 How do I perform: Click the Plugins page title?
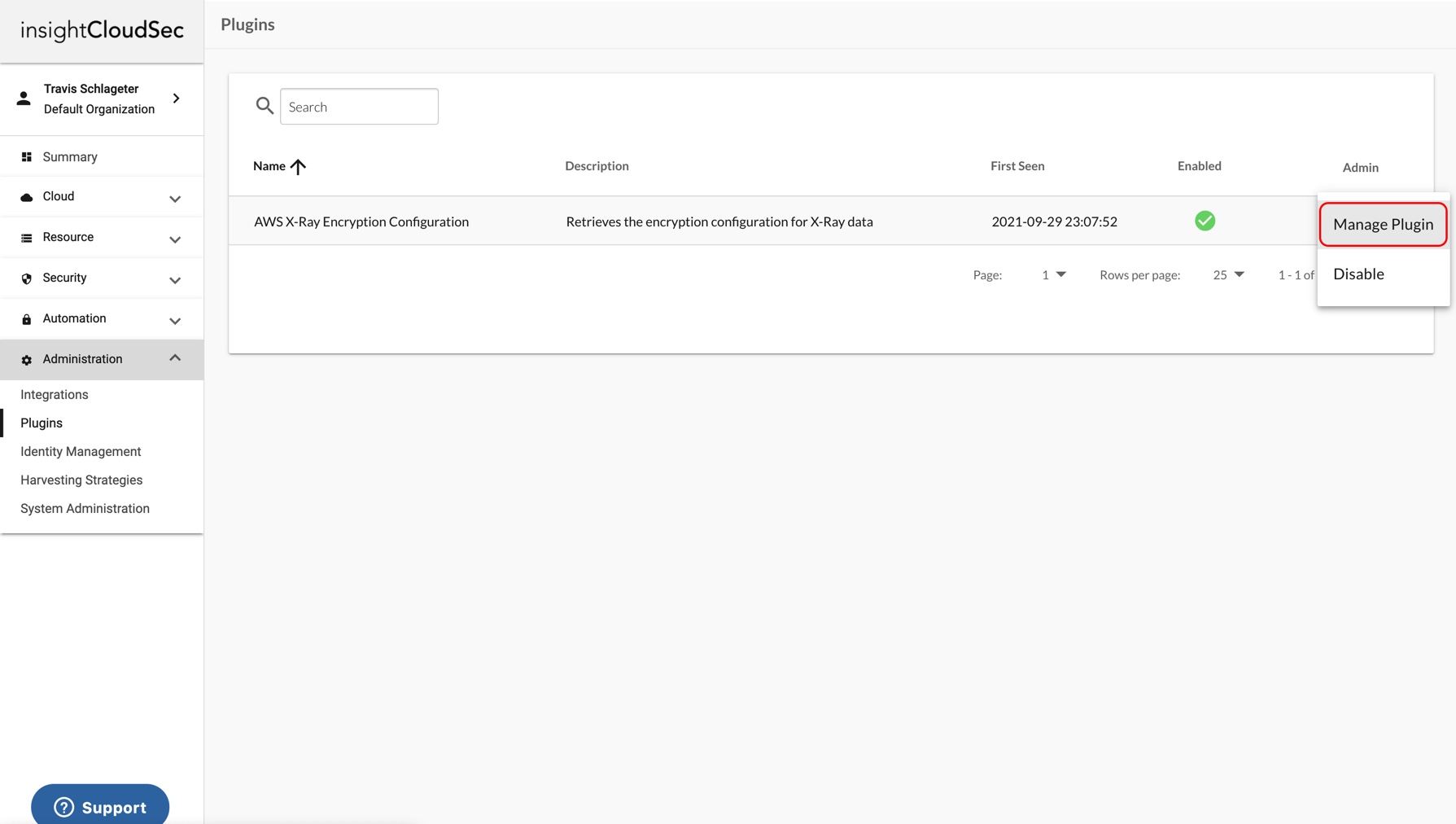247,24
